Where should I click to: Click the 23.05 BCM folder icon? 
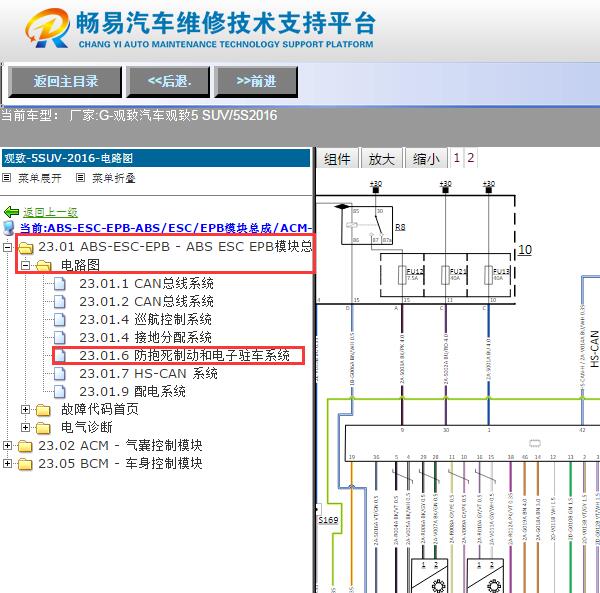point(25,464)
